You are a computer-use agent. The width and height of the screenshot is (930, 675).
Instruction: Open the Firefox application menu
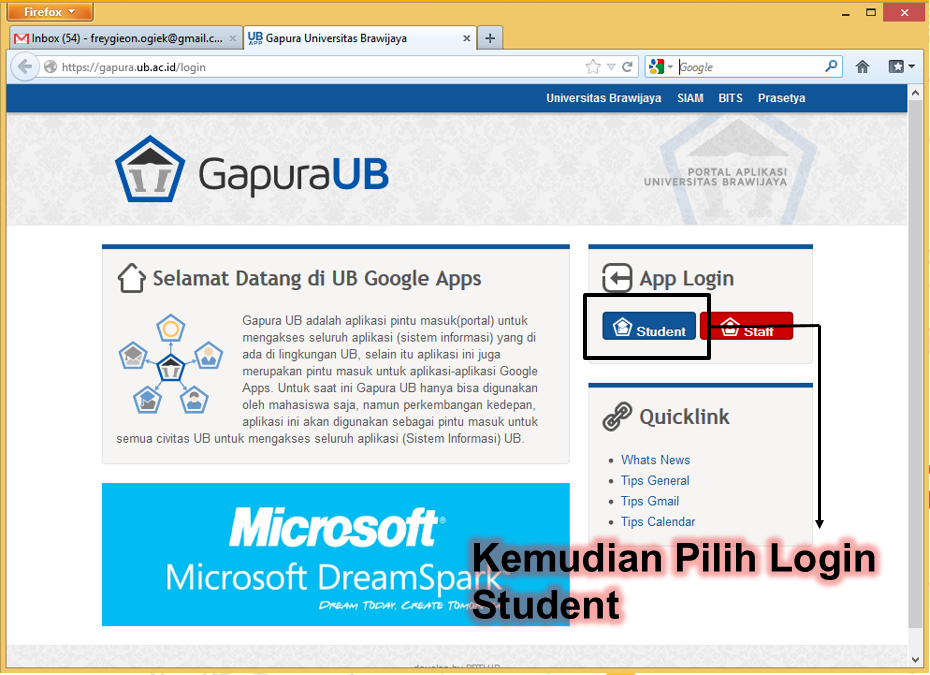pyautogui.click(x=50, y=12)
